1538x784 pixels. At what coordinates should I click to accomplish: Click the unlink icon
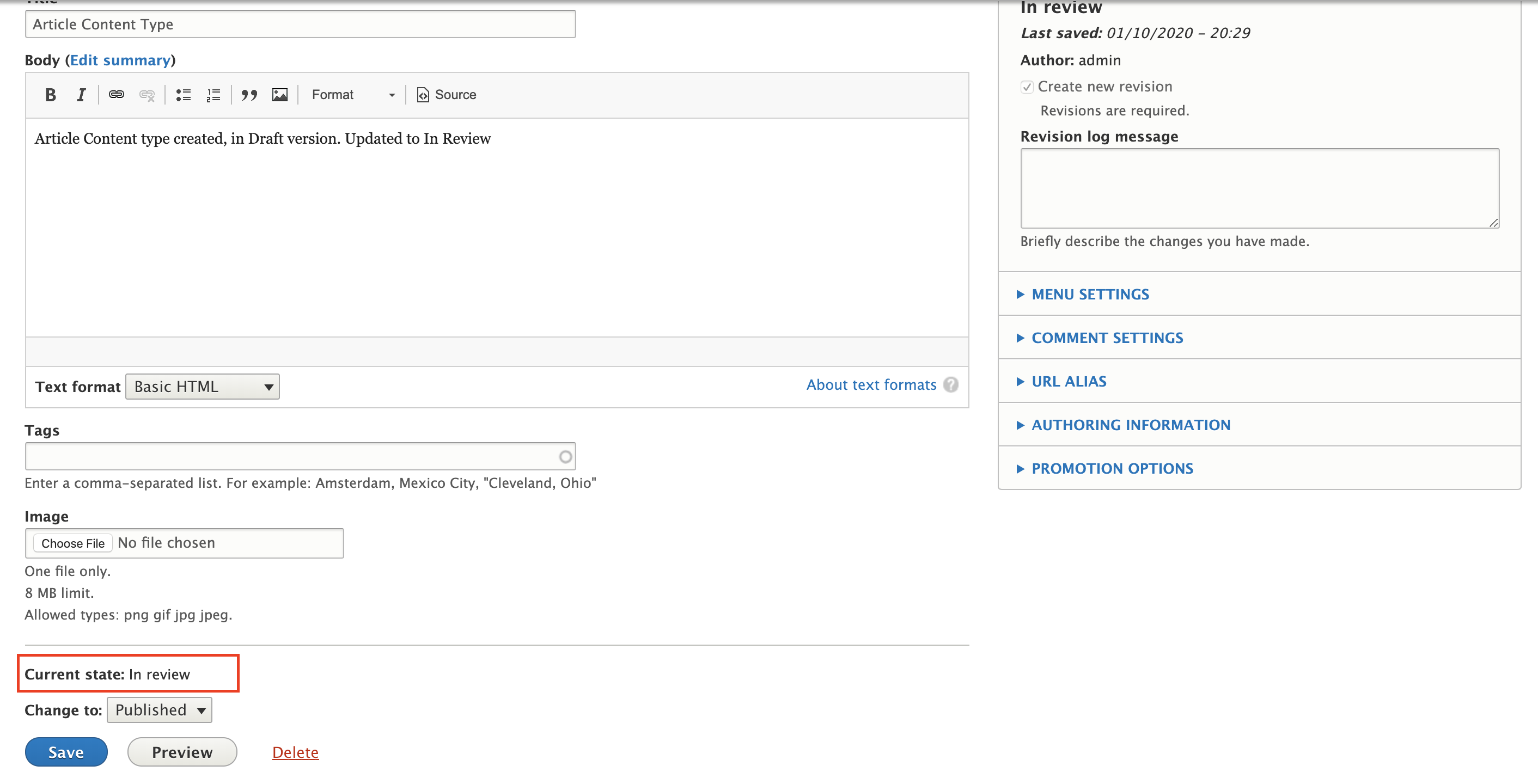148,94
